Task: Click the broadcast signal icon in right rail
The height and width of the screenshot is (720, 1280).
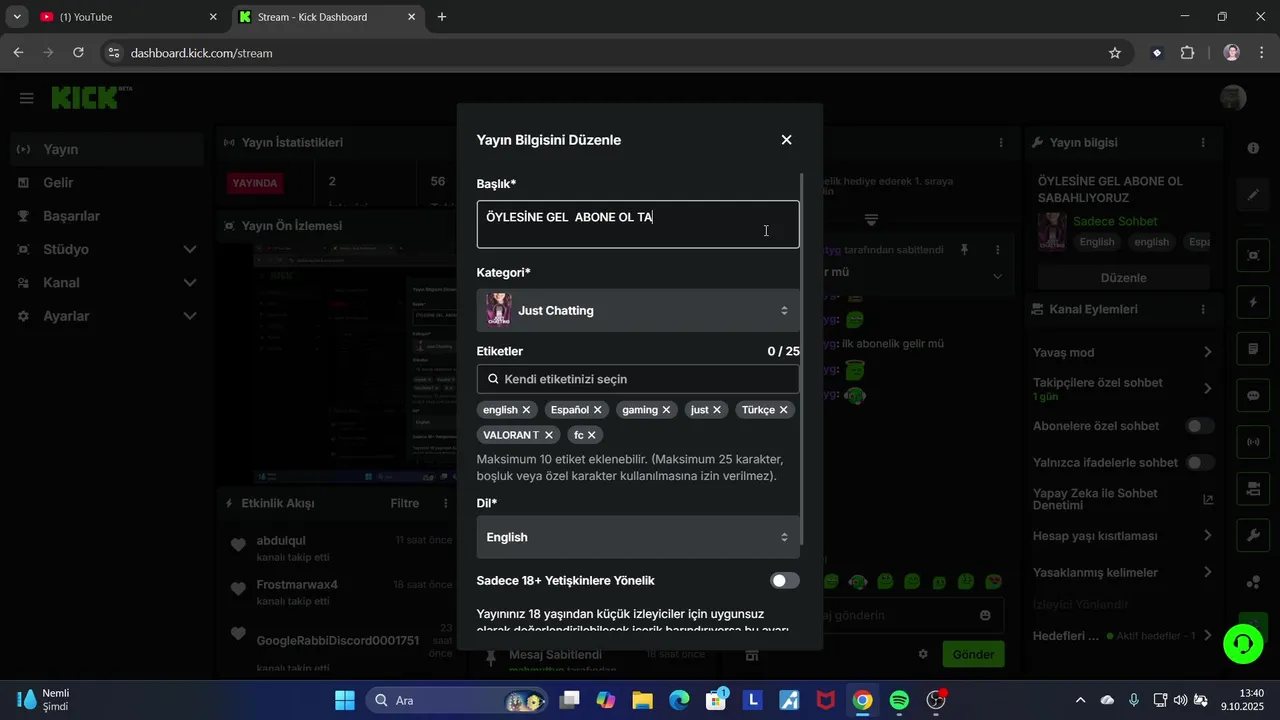Action: (1253, 441)
